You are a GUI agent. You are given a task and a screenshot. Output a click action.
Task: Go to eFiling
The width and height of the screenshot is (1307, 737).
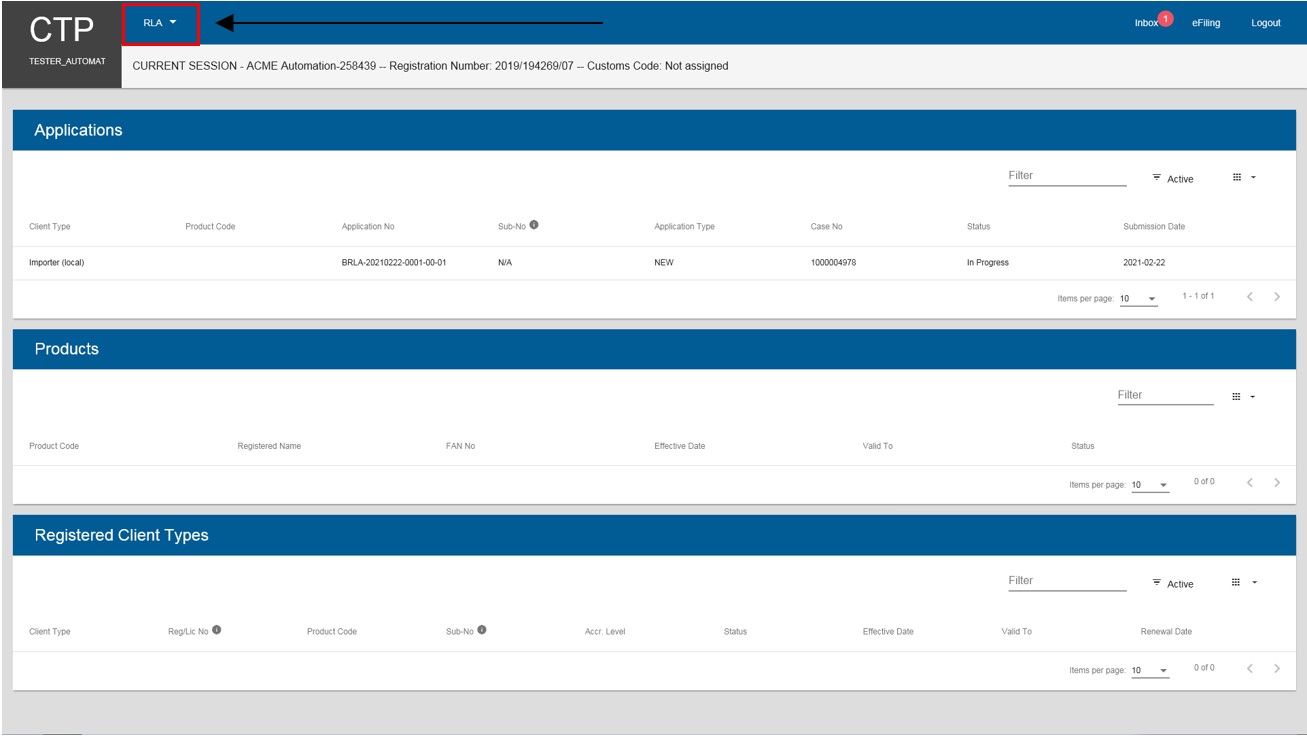point(1205,23)
